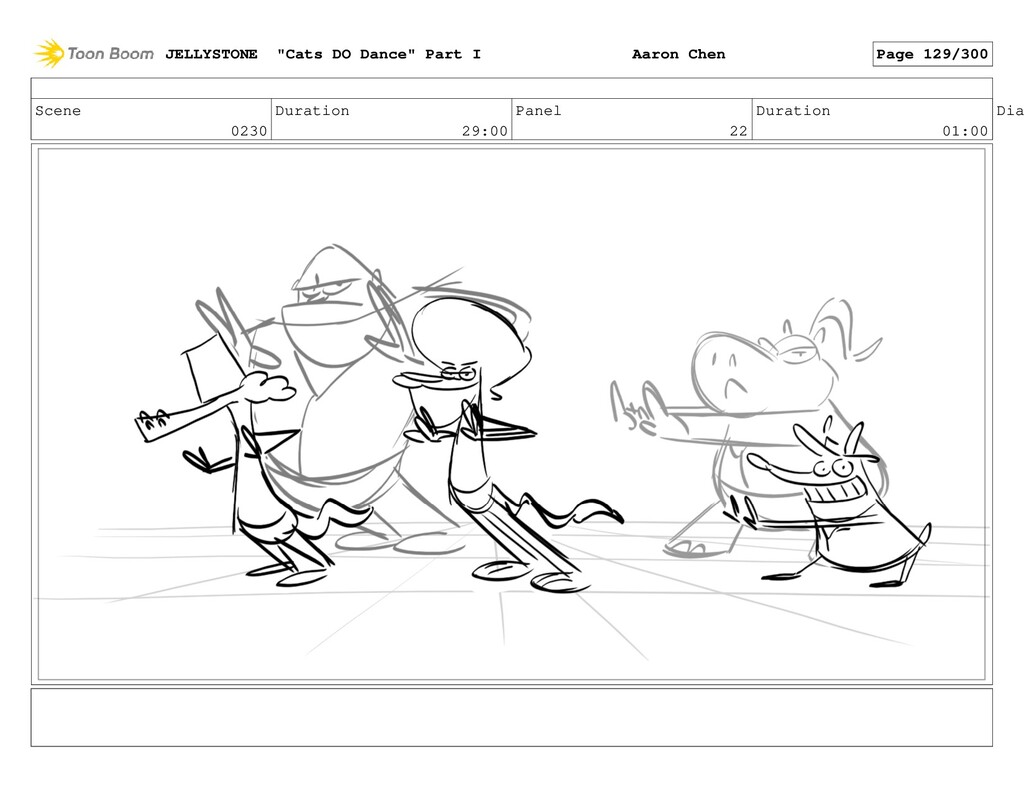Viewport: 1024px width, 793px height.
Task: Click the Duration label beside the Scene field
Action: pyautogui.click(x=312, y=110)
